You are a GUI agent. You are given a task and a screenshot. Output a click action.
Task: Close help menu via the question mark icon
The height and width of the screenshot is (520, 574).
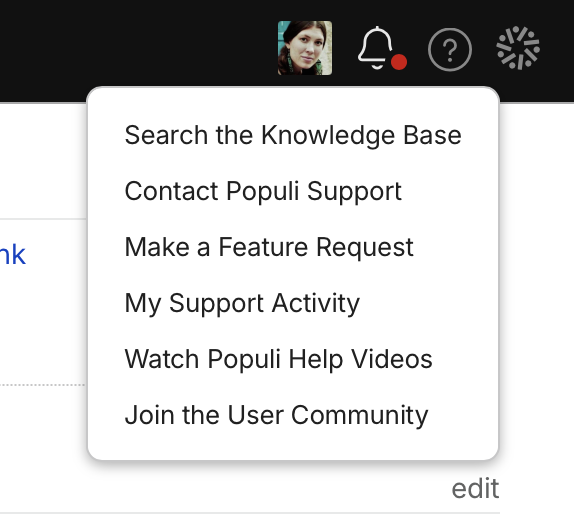(x=450, y=49)
